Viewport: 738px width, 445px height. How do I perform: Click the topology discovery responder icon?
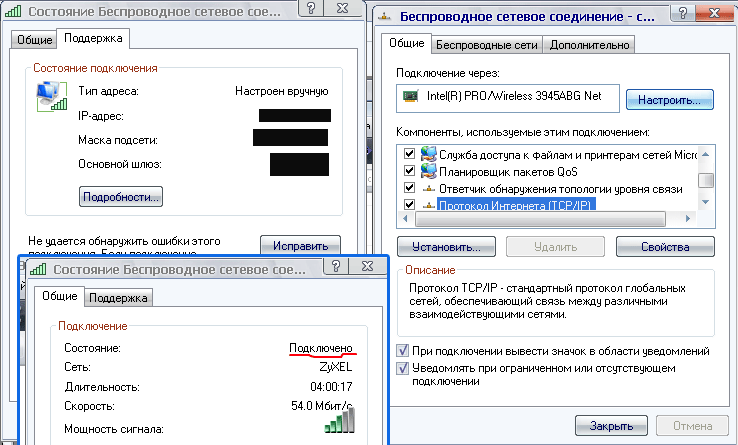[428, 189]
